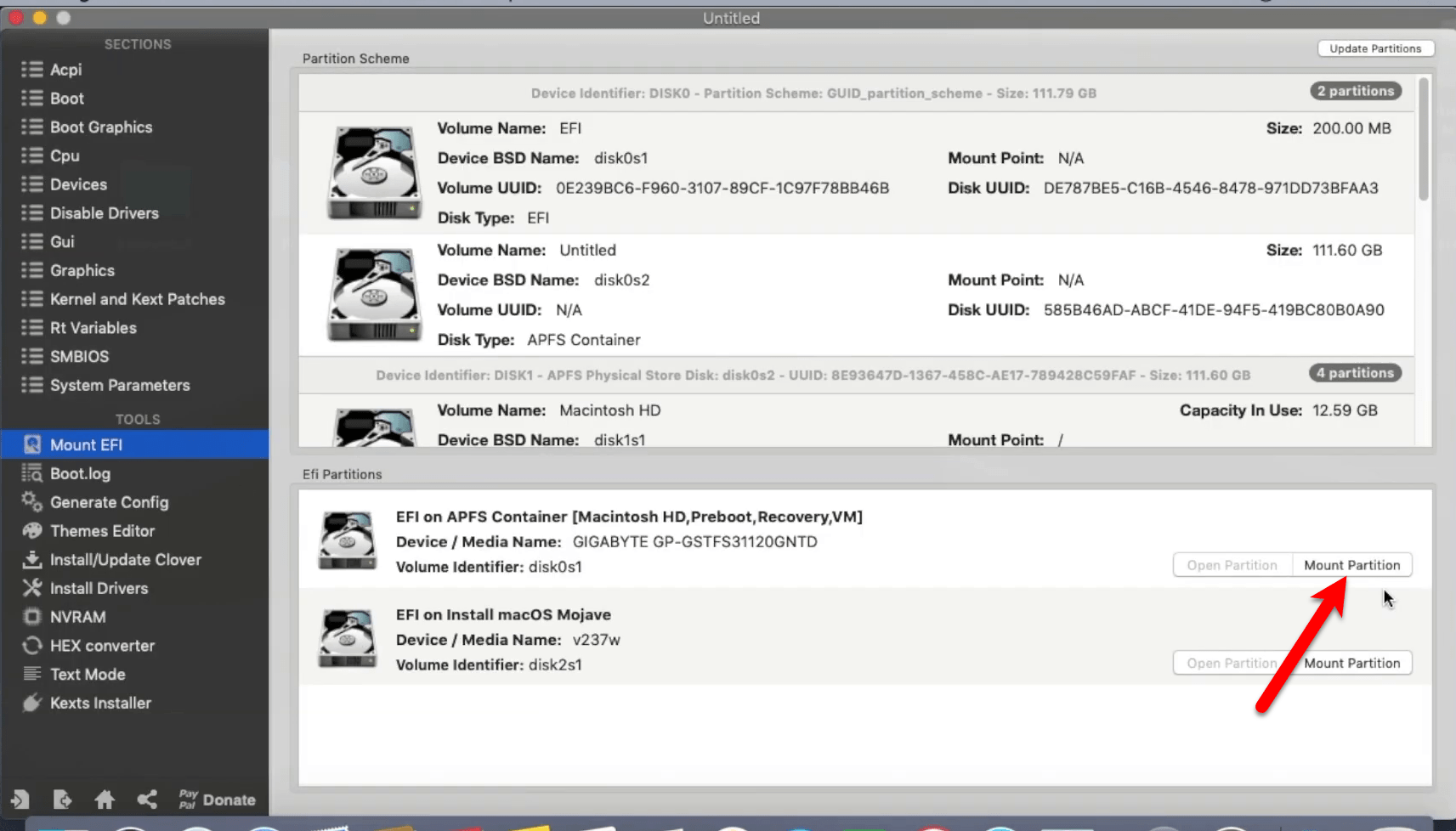Image resolution: width=1456 pixels, height=831 pixels.
Task: Mount Partition for disk2s1 EFI
Action: tap(1351, 663)
